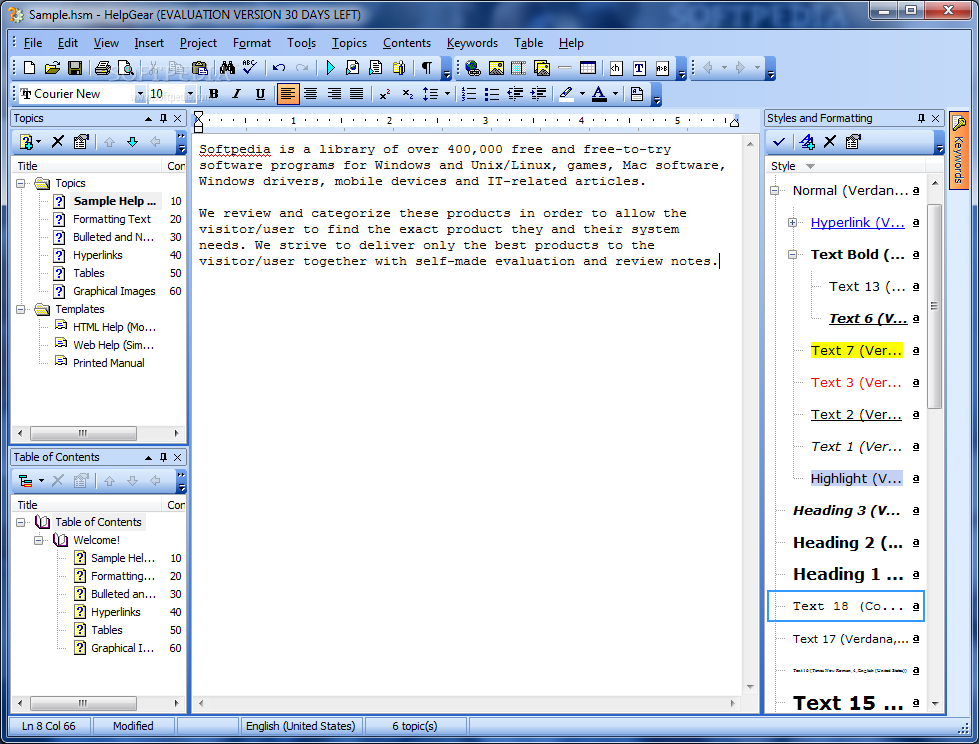
Task: Open the File menu
Action: click(x=32, y=43)
